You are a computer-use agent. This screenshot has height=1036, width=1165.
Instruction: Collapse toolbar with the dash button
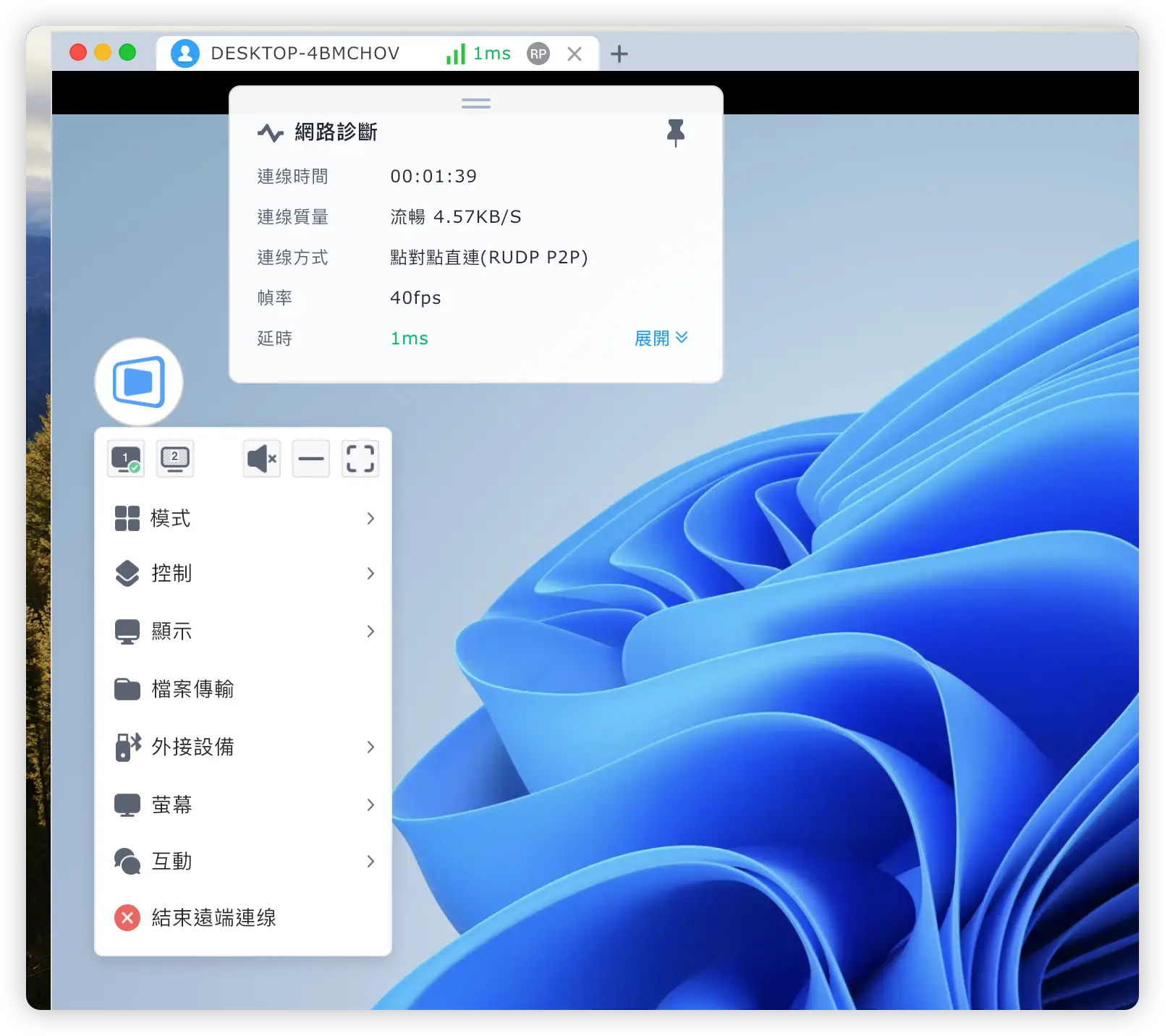(x=311, y=459)
